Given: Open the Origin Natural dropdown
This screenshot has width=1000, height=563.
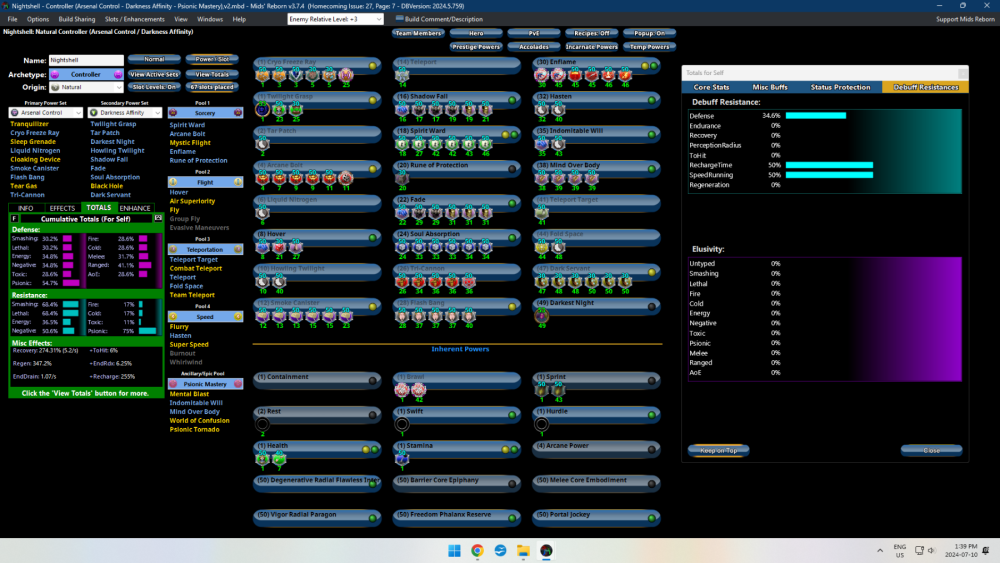Looking at the screenshot, I should (86, 87).
